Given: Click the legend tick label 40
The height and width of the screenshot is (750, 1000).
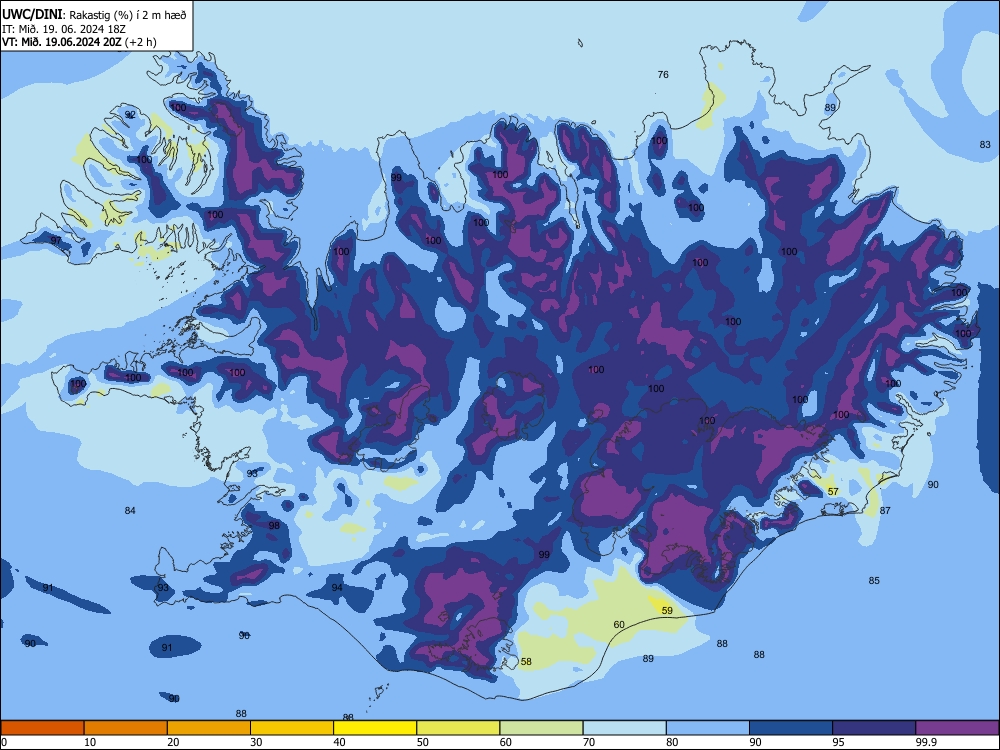Looking at the screenshot, I should [339, 742].
